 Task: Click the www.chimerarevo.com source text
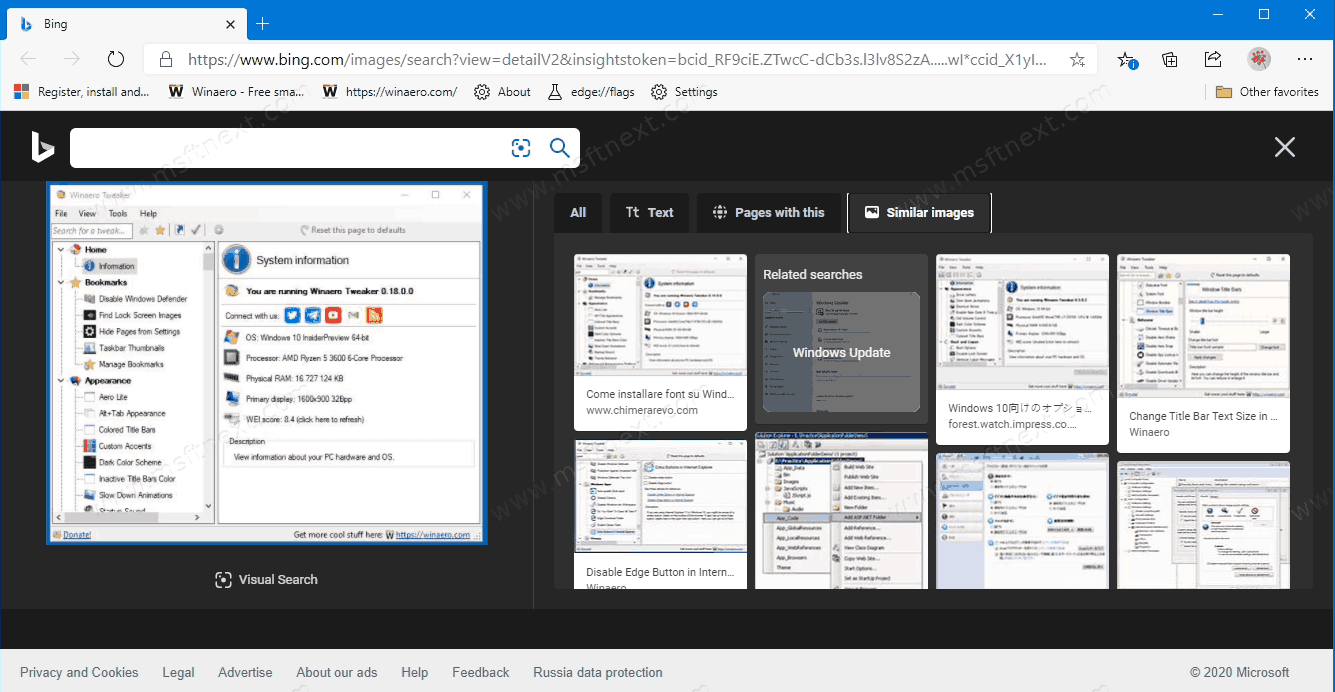click(642, 410)
